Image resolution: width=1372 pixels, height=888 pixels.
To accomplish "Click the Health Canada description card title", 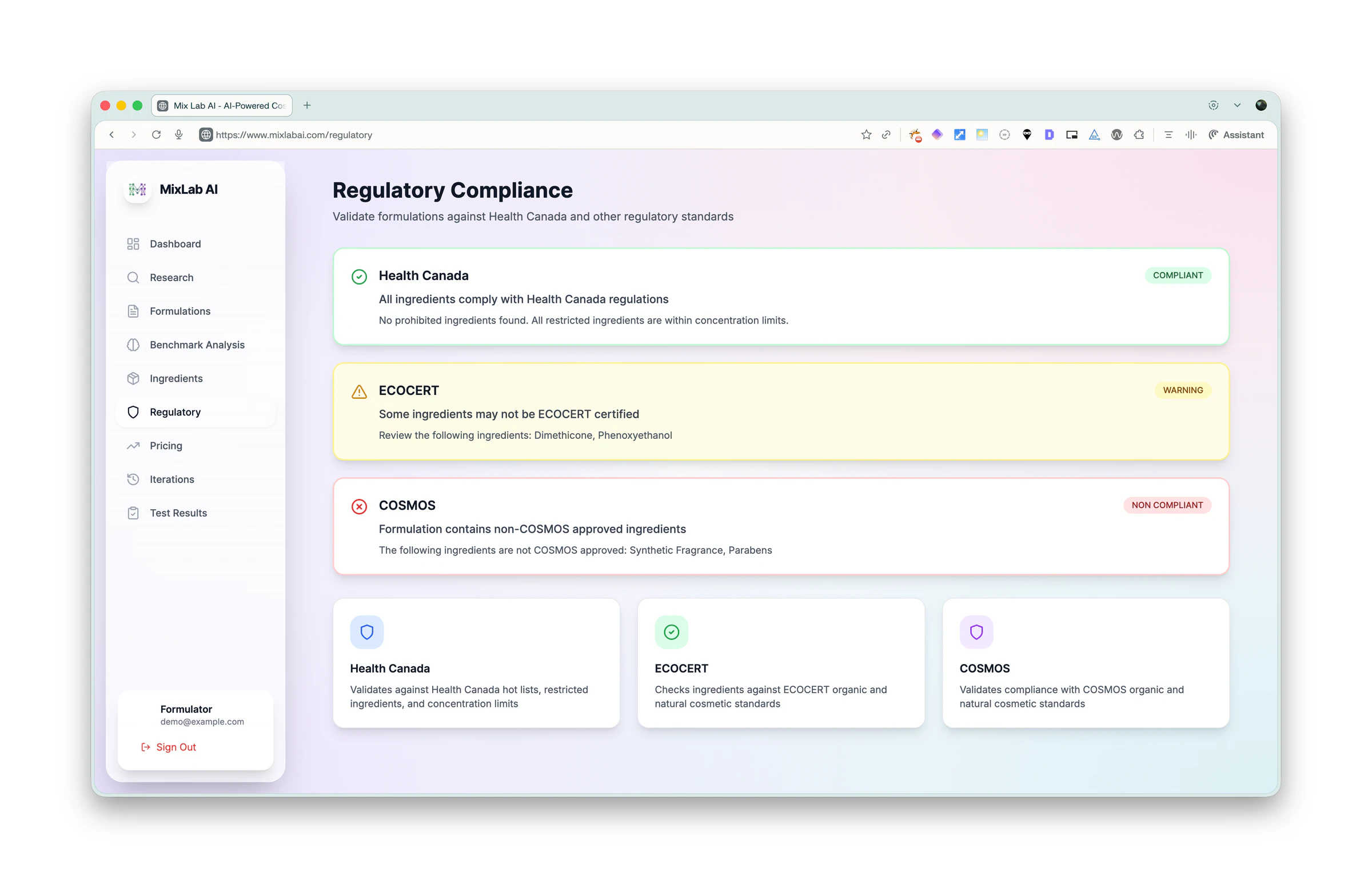I will [x=390, y=669].
